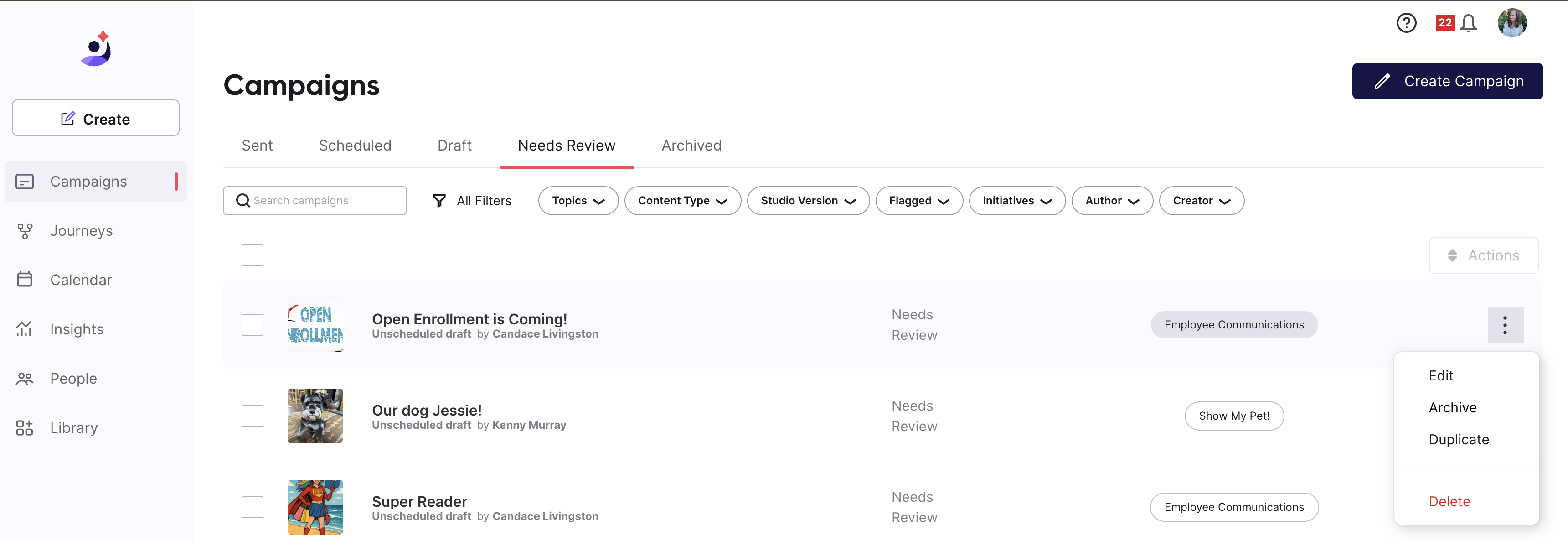The height and width of the screenshot is (541, 1568).
Task: Check the Super Reader campaign checkbox
Action: [x=253, y=508]
